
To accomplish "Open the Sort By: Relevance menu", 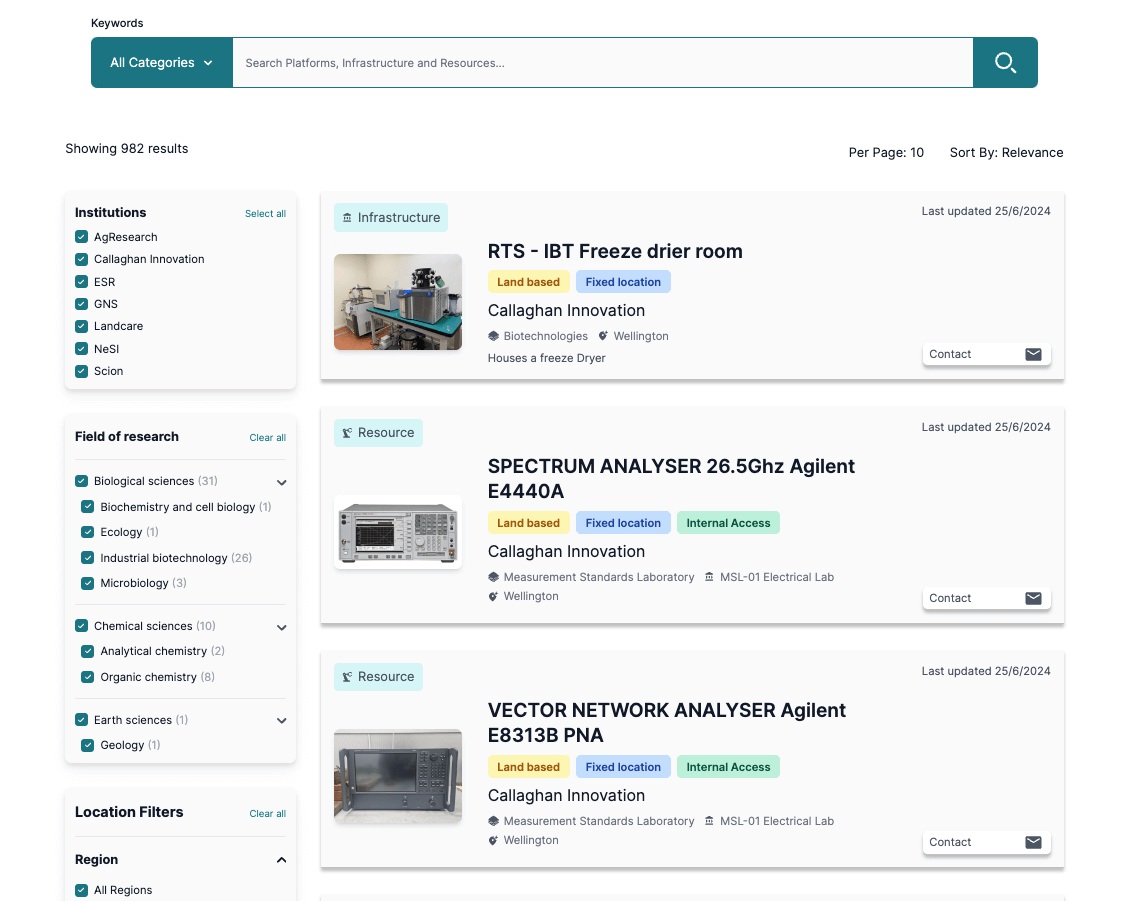I will pos(1006,153).
